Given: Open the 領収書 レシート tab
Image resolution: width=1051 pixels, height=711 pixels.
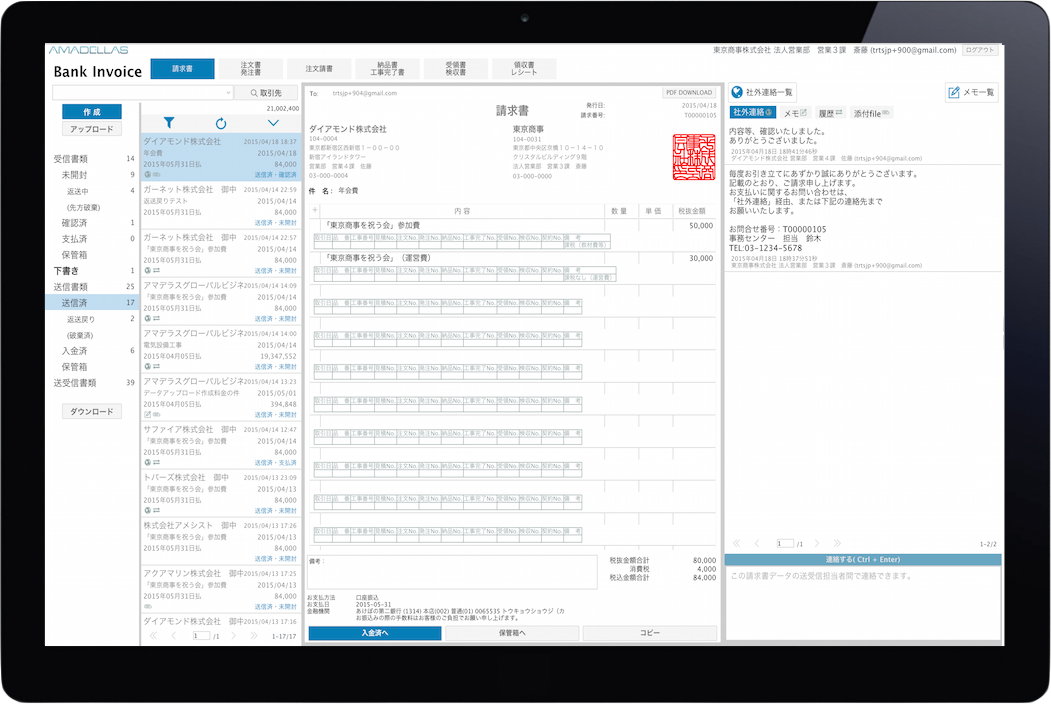Looking at the screenshot, I should (524, 68).
